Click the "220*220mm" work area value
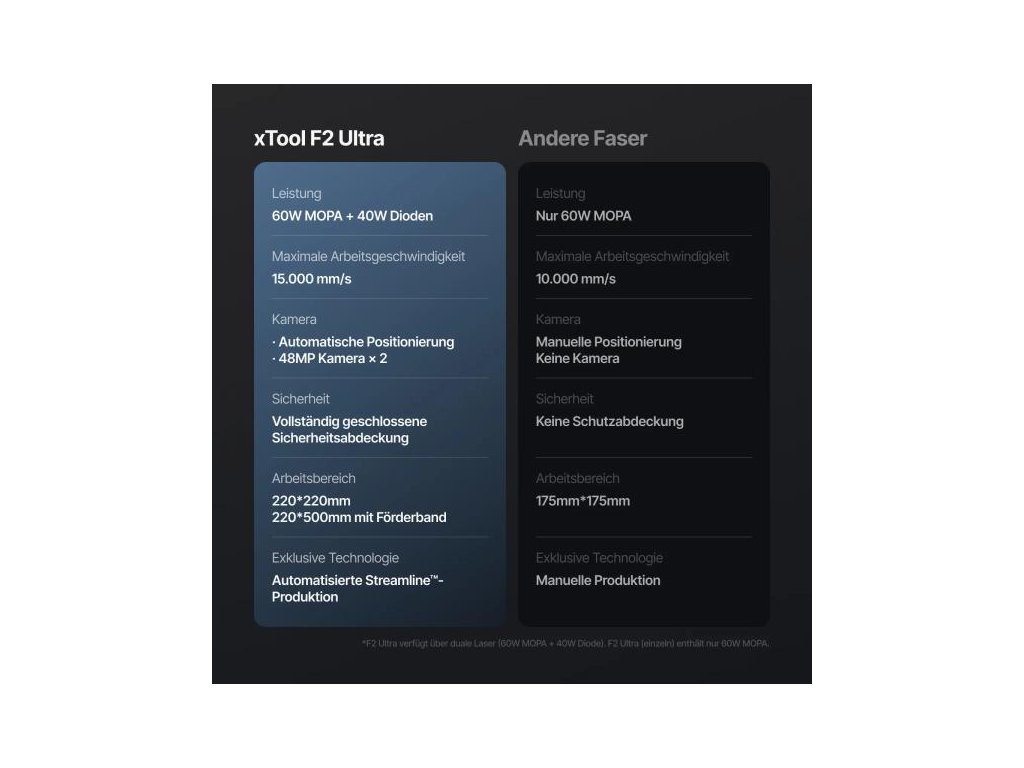This screenshot has height=768, width=1024. click(311, 500)
